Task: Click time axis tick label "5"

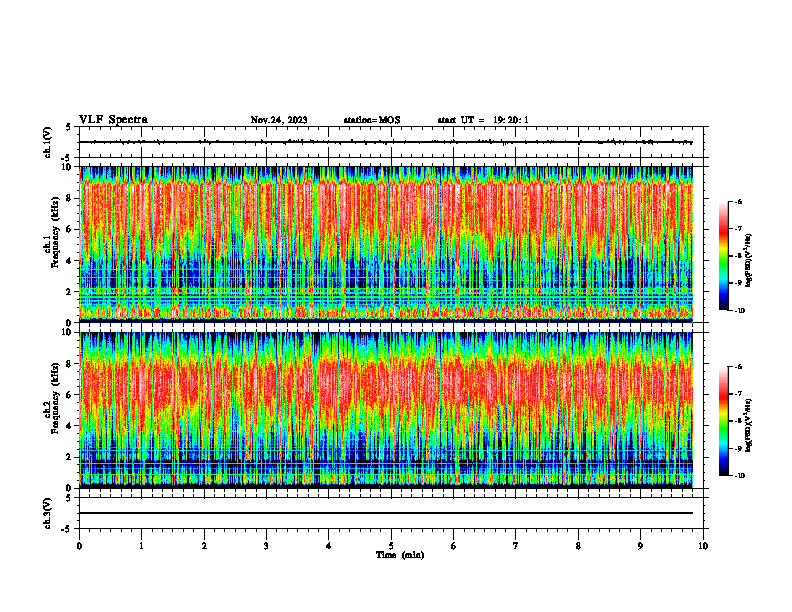Action: [x=391, y=546]
